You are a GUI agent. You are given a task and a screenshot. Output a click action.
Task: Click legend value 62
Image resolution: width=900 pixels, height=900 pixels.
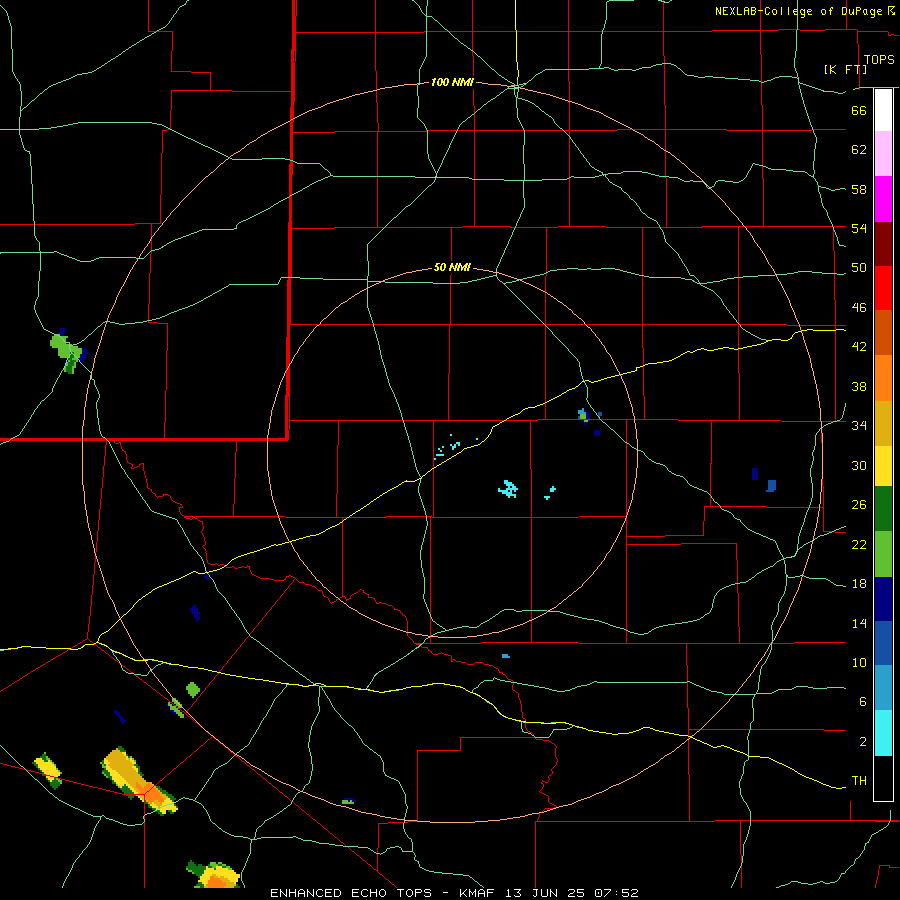coord(859,150)
